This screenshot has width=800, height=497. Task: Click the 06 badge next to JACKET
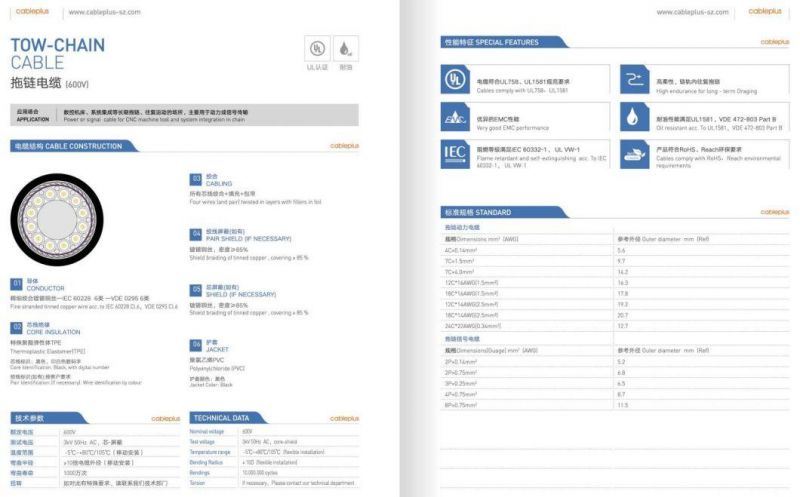[x=196, y=345]
